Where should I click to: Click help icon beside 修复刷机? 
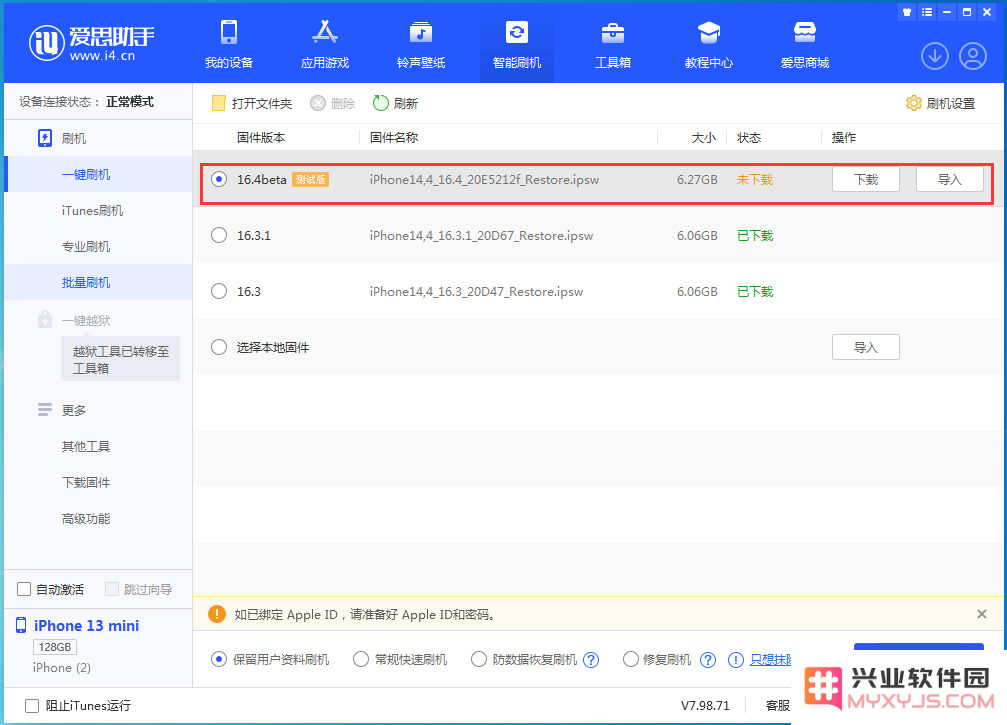coord(708,659)
